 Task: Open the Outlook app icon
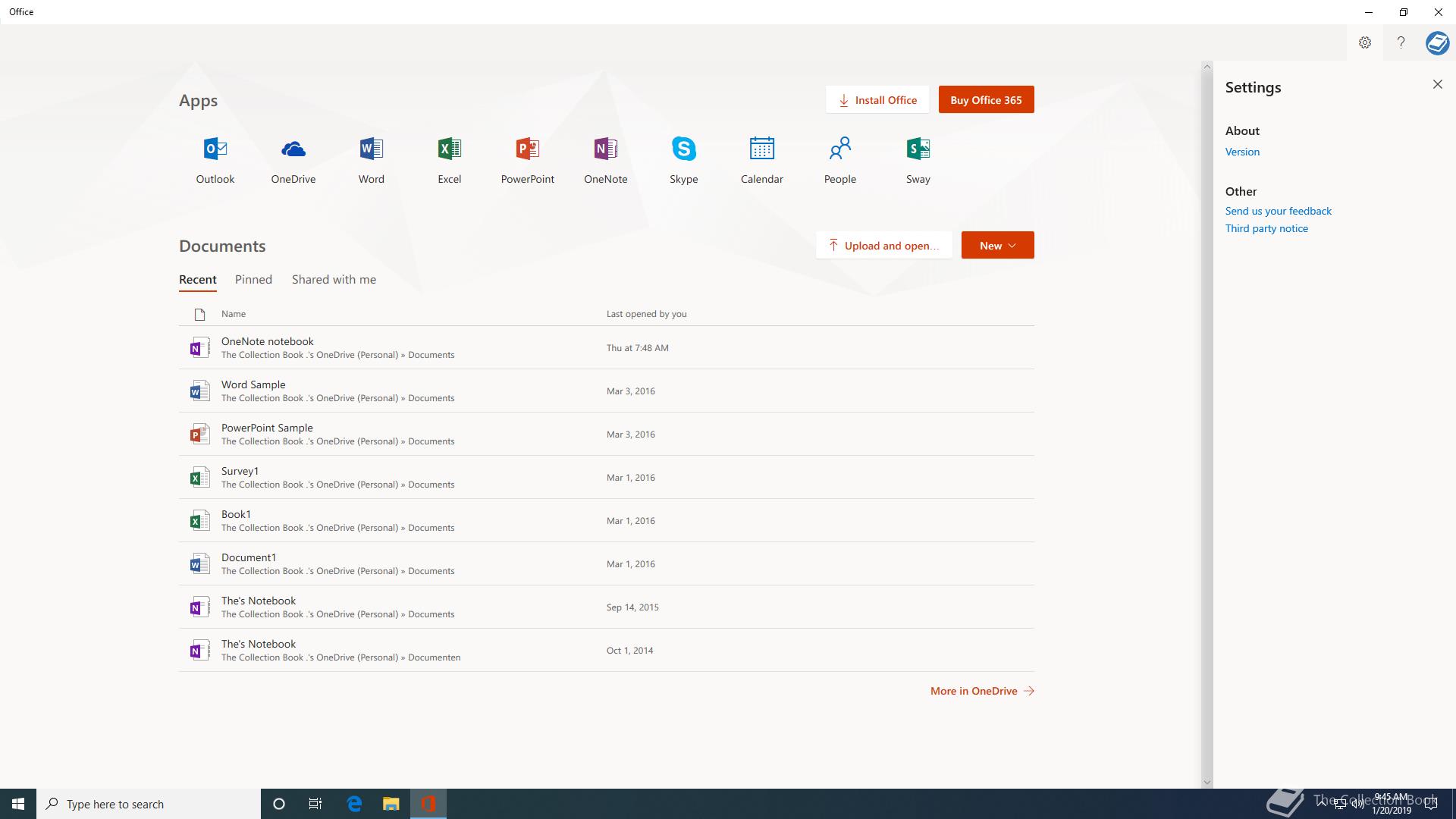215,149
